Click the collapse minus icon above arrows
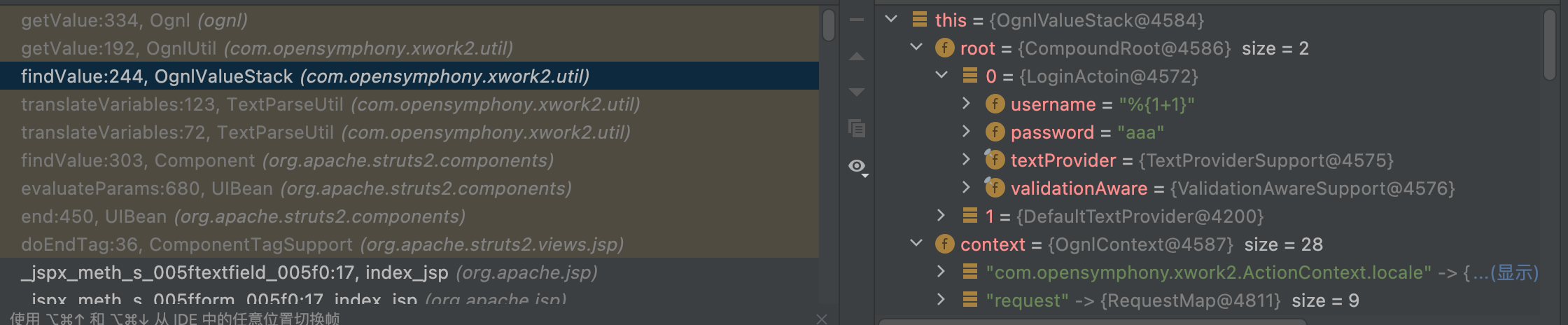This screenshot has height=325, width=1568. click(x=857, y=20)
